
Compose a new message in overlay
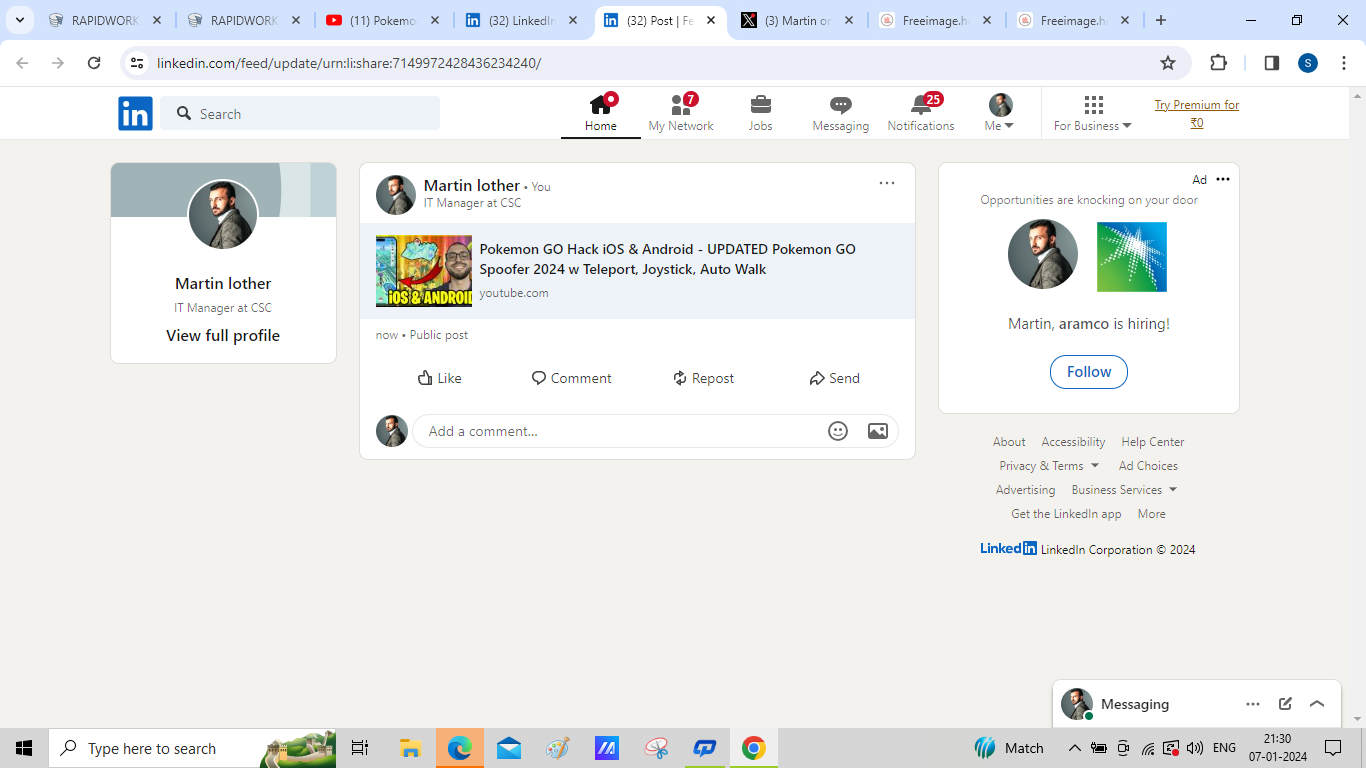[1285, 704]
